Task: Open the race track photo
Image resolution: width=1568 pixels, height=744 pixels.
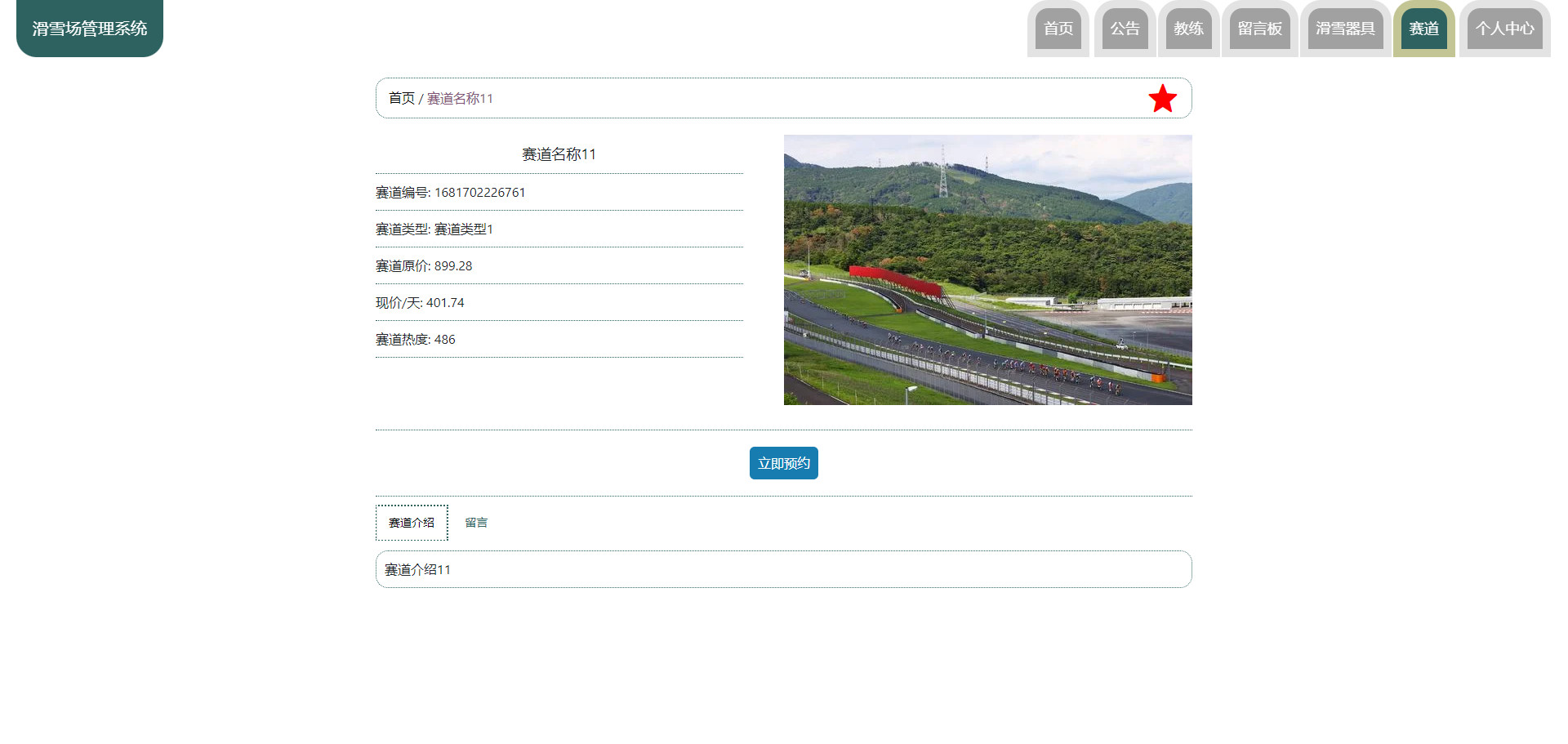Action: click(x=988, y=270)
